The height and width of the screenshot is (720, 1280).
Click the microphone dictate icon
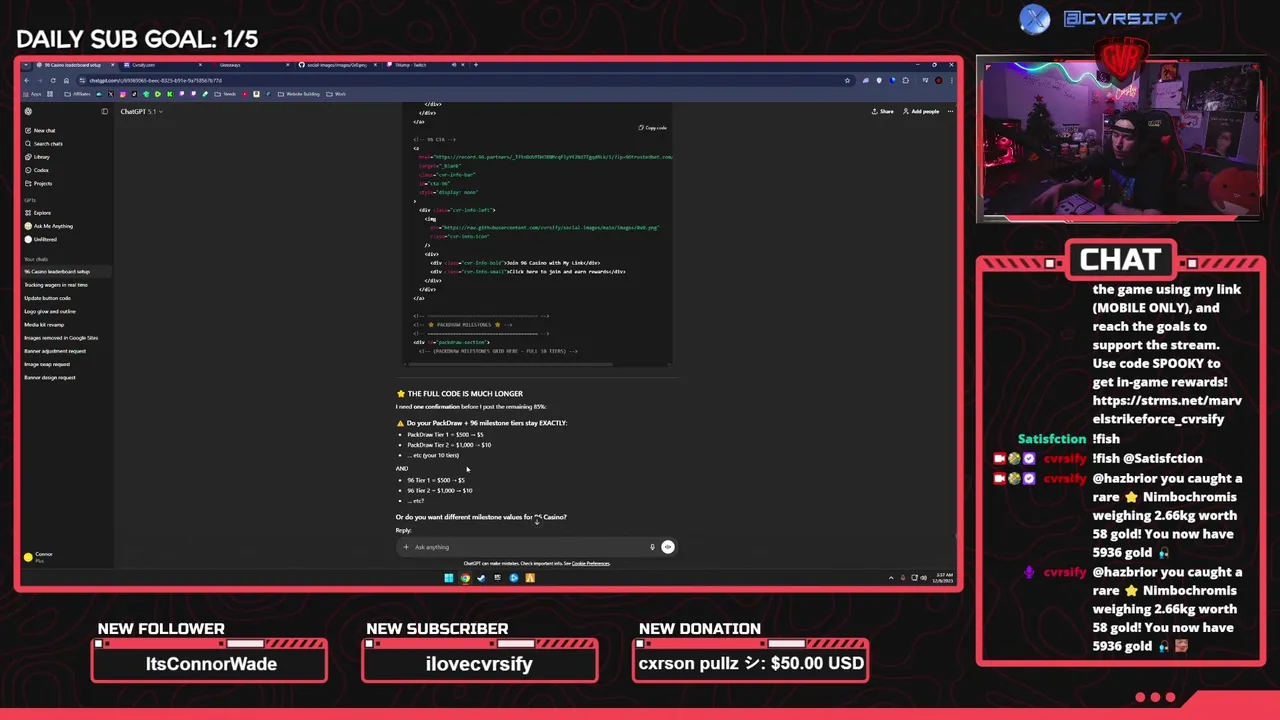tap(652, 547)
